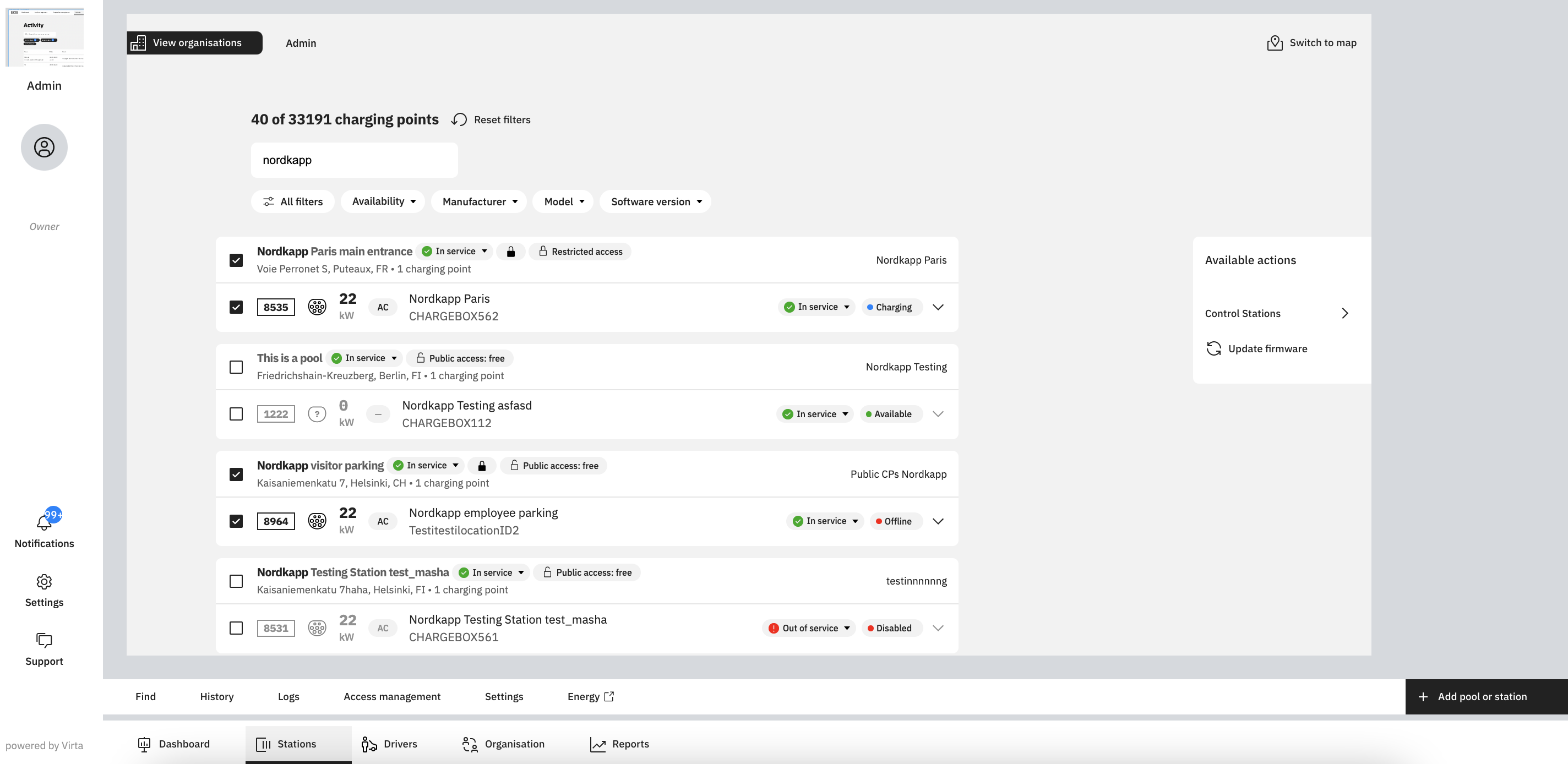Switch to the Logs tab

click(288, 696)
